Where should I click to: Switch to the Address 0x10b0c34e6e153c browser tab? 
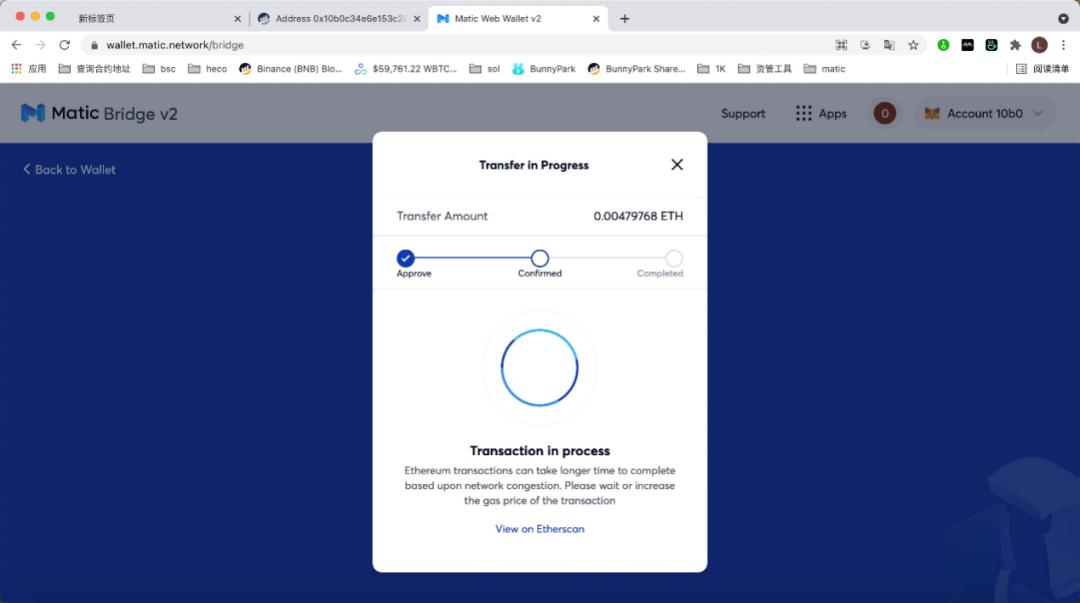[340, 19]
